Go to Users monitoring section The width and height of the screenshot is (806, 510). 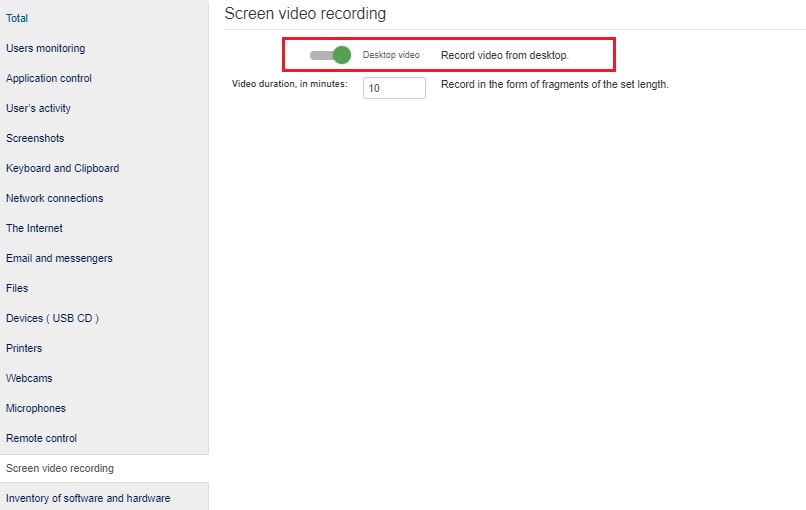pos(45,48)
